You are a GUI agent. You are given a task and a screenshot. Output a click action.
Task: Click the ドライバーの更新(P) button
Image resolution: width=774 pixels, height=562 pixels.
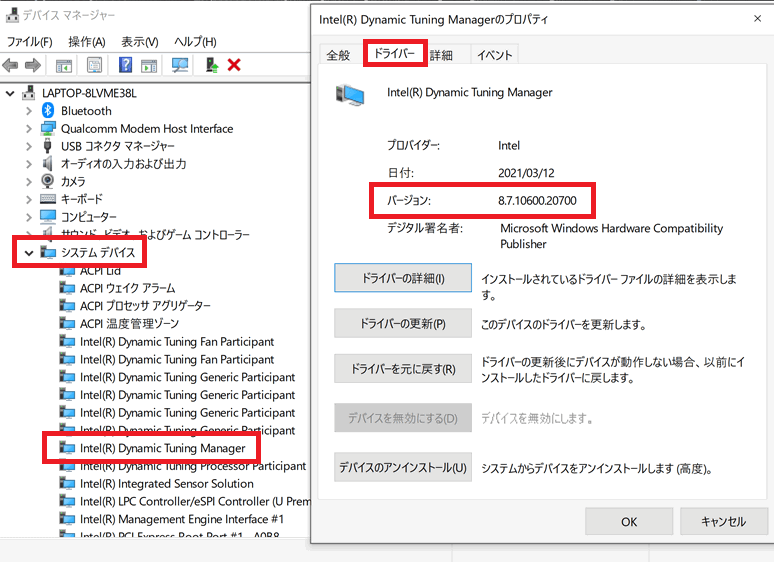(x=402, y=324)
